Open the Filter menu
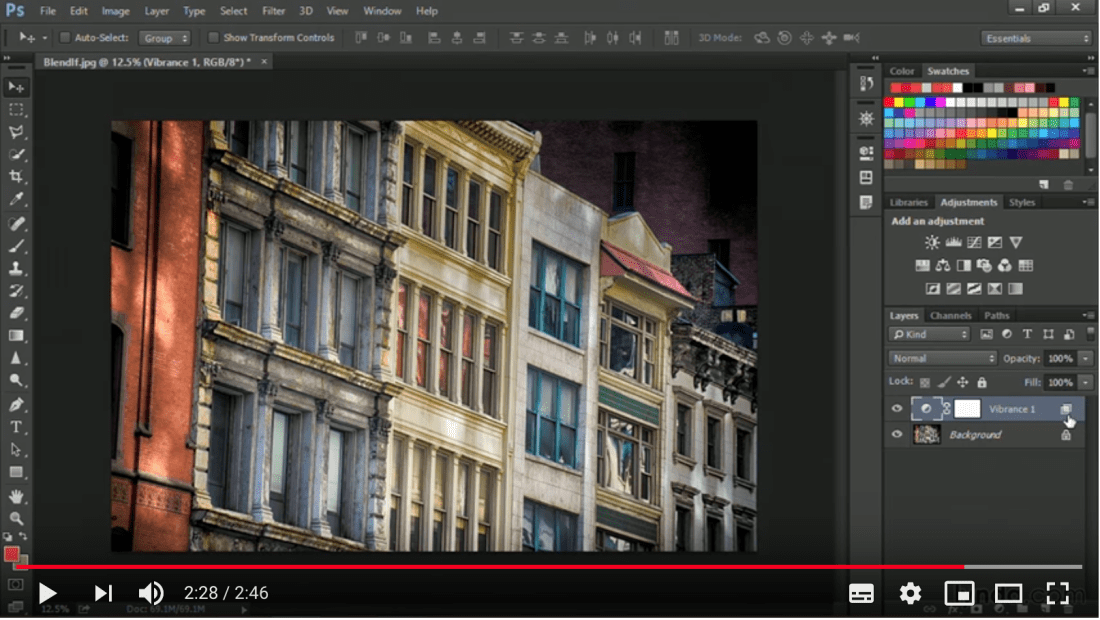The height and width of the screenshot is (620, 1100). (273, 11)
